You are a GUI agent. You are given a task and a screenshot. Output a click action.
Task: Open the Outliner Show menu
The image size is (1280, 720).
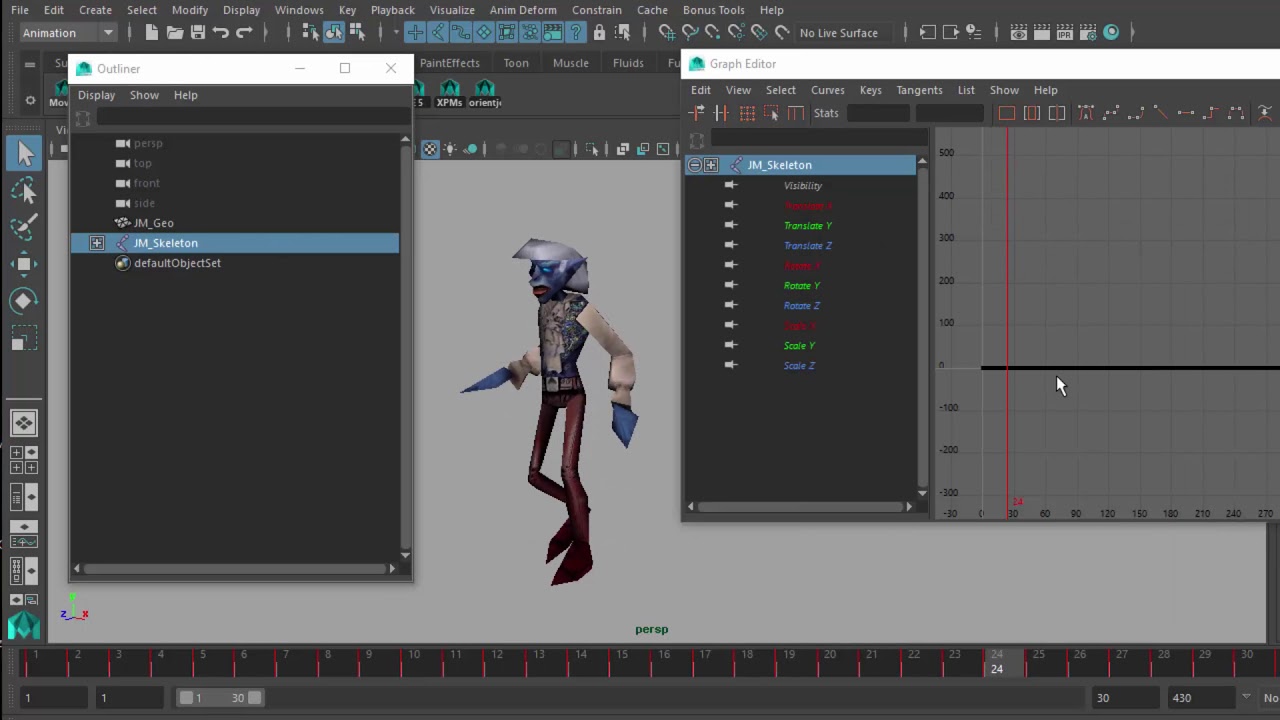pyautogui.click(x=144, y=95)
